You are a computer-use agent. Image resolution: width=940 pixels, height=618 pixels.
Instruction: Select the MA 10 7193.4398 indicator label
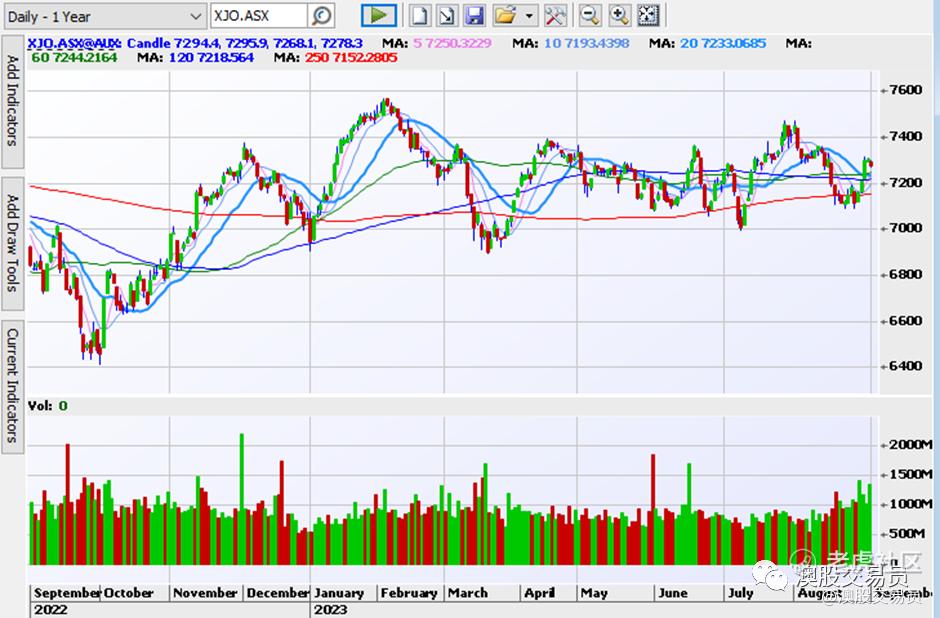point(571,44)
